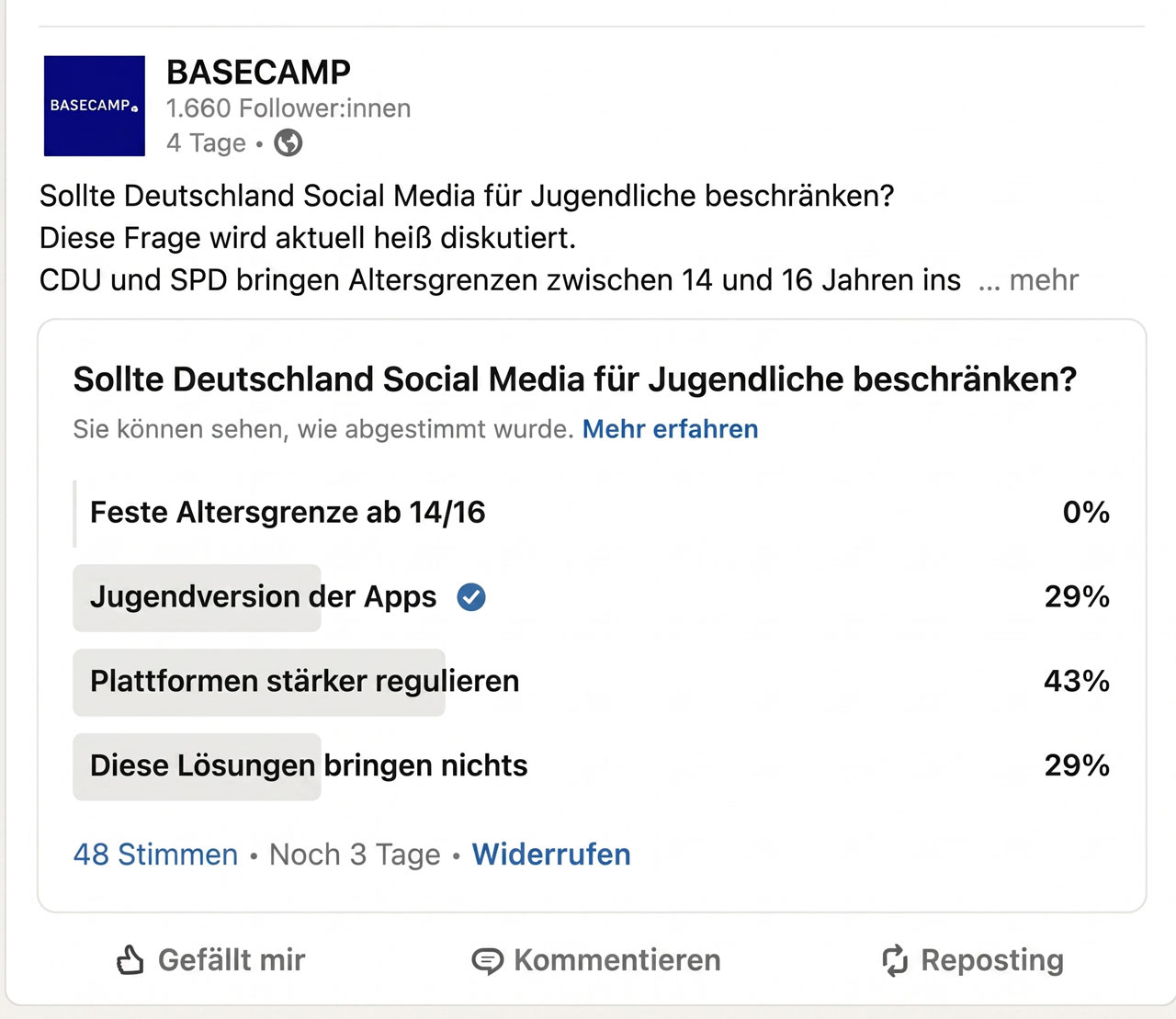Click the "1.660 Follower:innen" text
Viewport: 1176px width, 1019px height.
(288, 108)
